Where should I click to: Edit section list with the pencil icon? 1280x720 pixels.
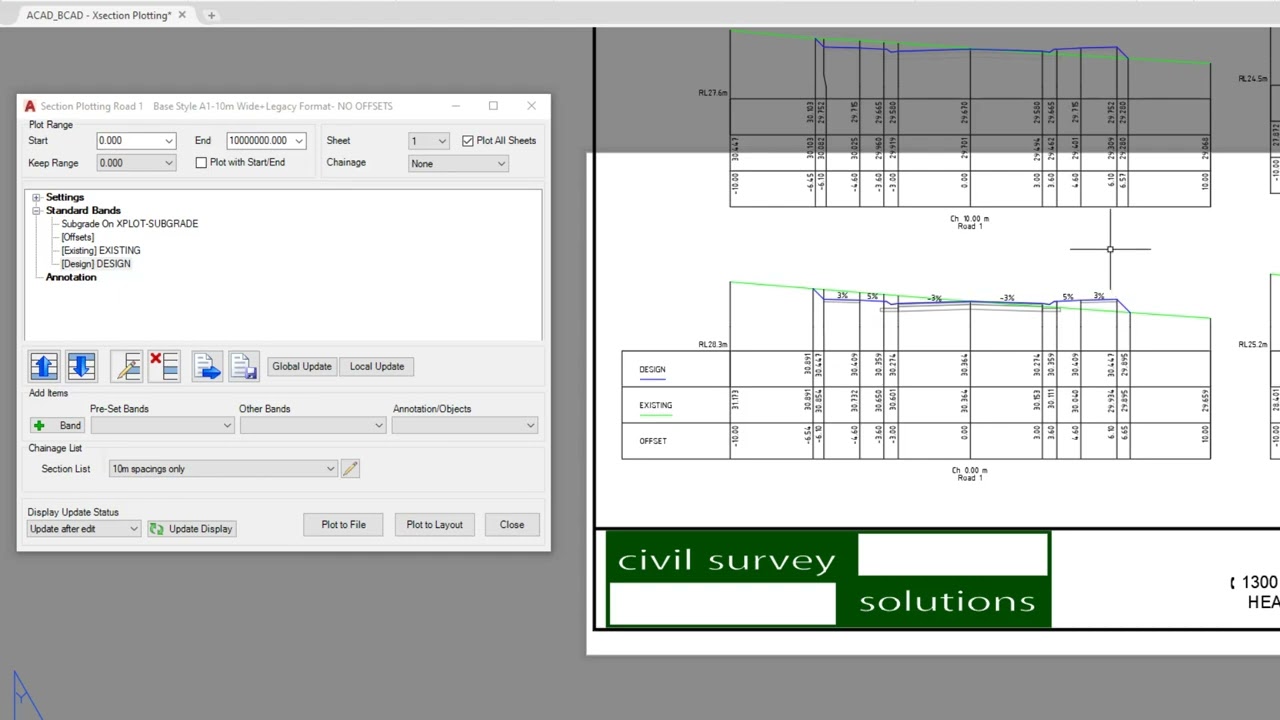tap(350, 468)
